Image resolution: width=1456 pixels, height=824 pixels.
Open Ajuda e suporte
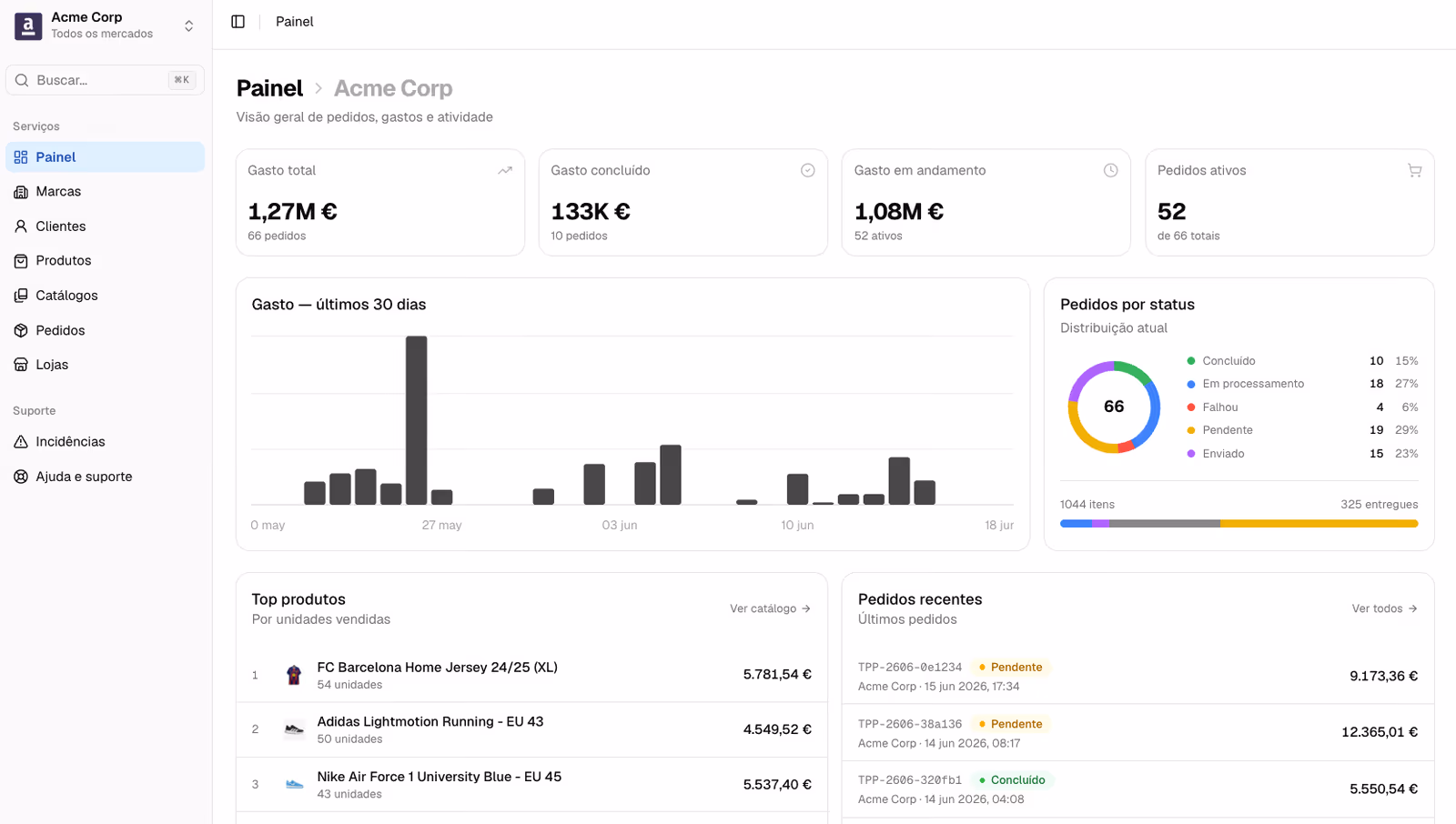(x=106, y=477)
